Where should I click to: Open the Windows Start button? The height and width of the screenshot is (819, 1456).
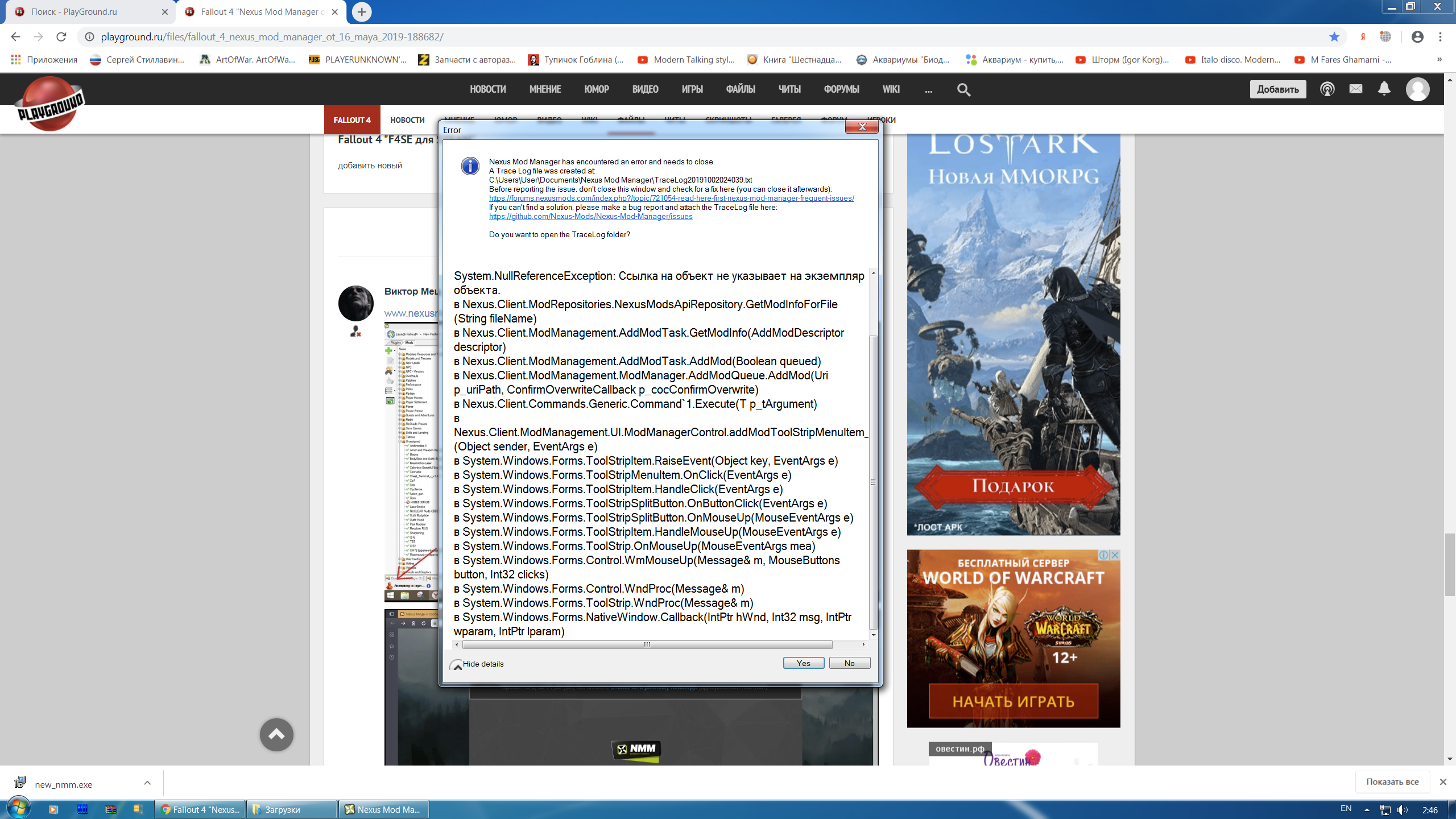click(17, 808)
